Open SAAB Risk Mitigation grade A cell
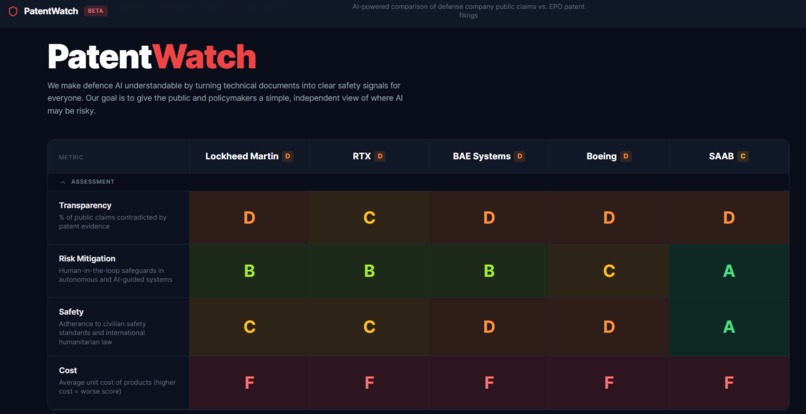The width and height of the screenshot is (806, 414). coord(729,271)
